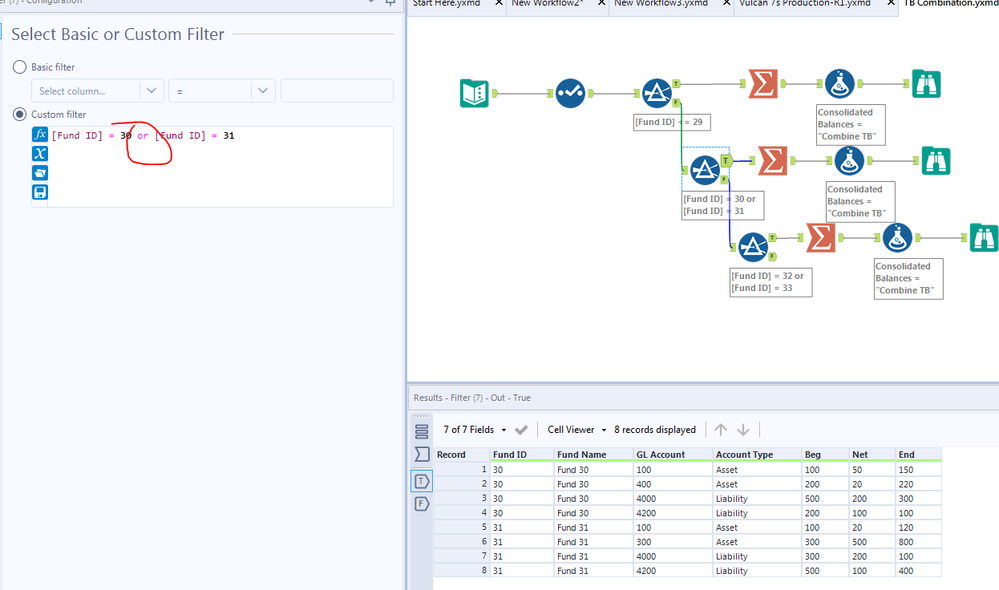999x590 pixels.
Task: Click the Beg column header
Action: tap(826, 454)
